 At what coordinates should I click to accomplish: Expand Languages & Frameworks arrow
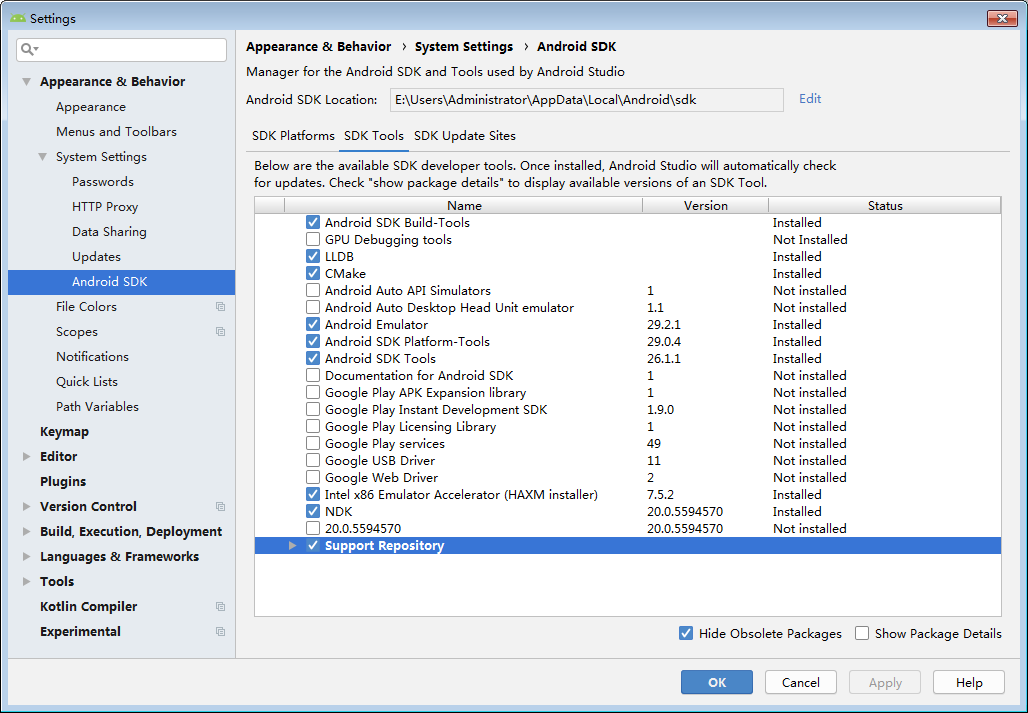pyautogui.click(x=26, y=556)
